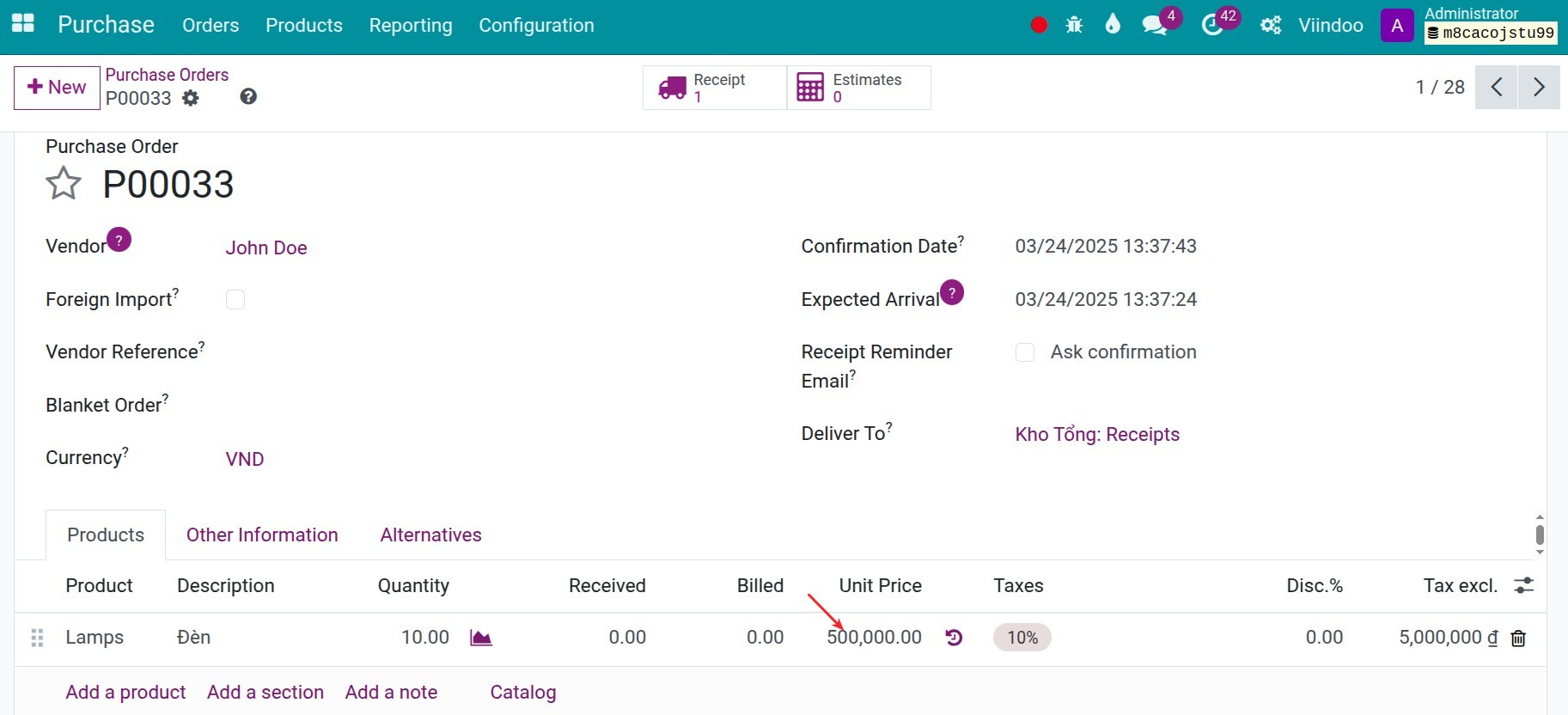Click the price history icon beside unit price
This screenshot has height=715, width=1568.
coord(954,638)
